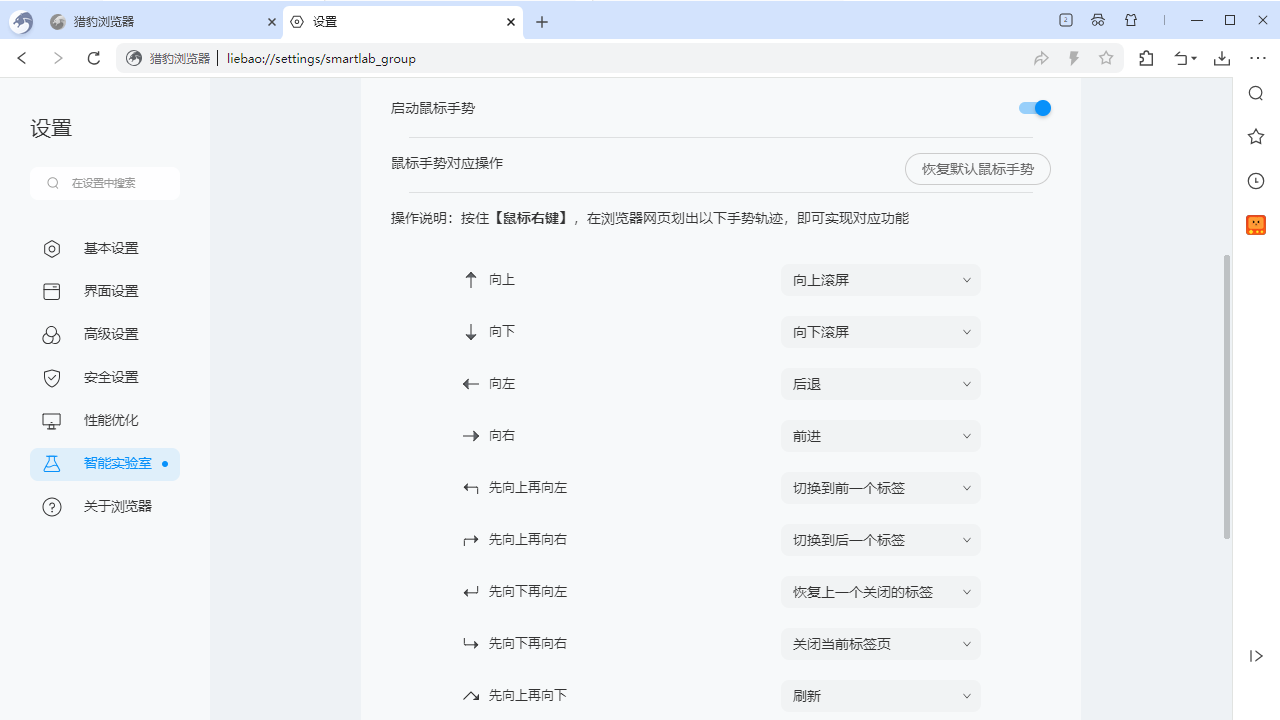The width and height of the screenshot is (1280, 720).
Task: Open the orange robot assistant in right sidebar
Action: (x=1256, y=225)
